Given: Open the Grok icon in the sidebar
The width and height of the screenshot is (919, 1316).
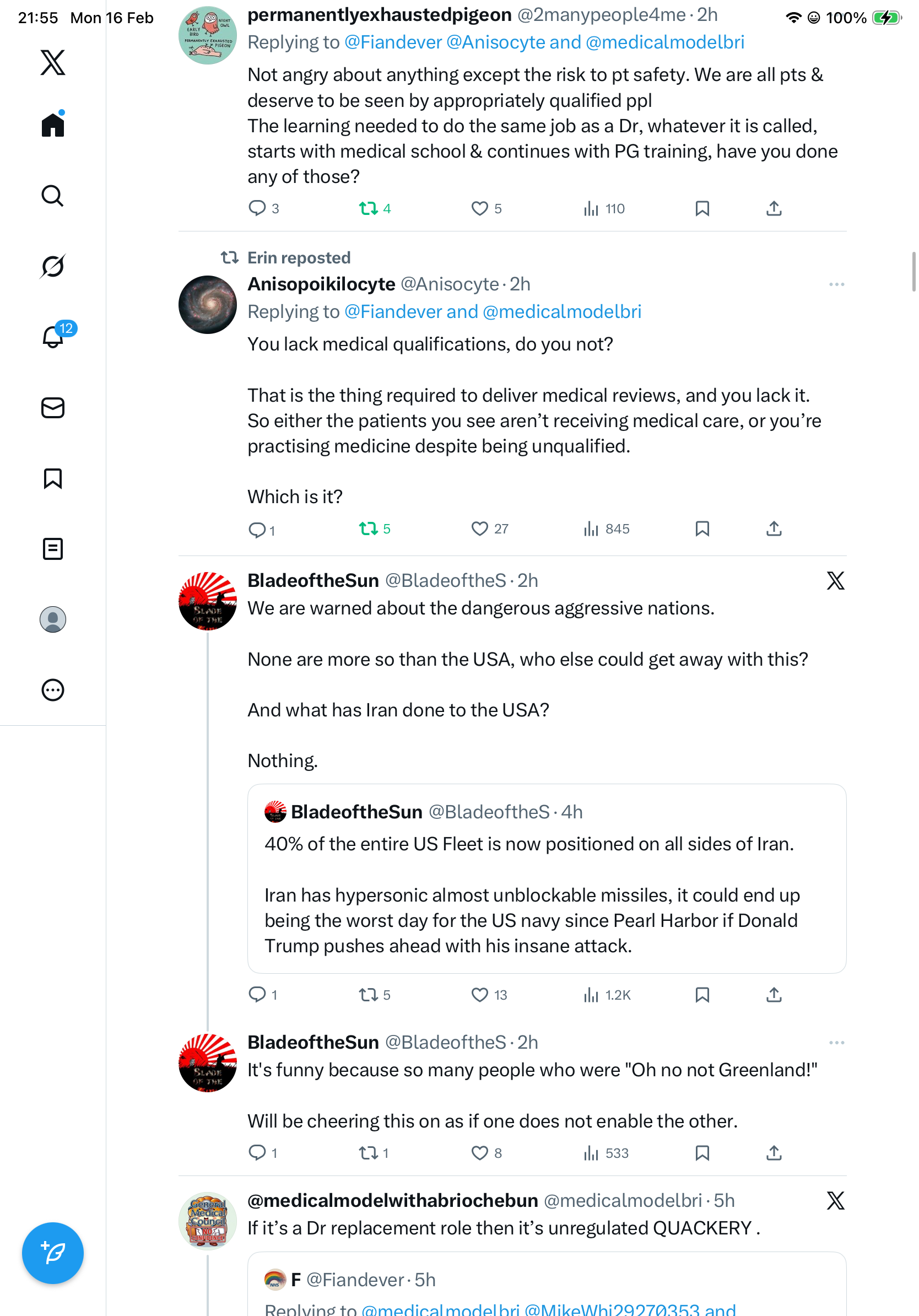Looking at the screenshot, I should [x=53, y=266].
